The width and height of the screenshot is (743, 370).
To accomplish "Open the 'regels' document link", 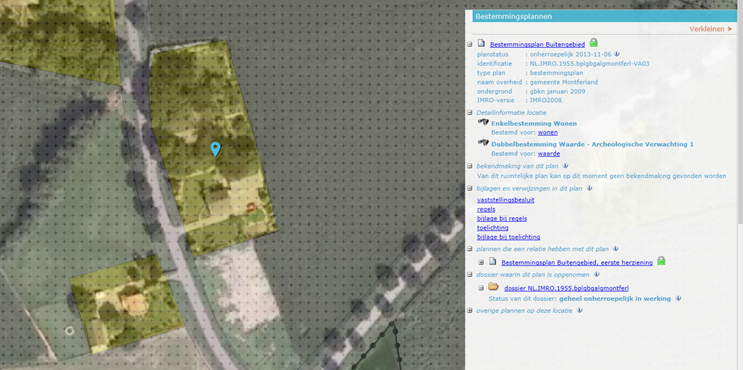I will [486, 209].
